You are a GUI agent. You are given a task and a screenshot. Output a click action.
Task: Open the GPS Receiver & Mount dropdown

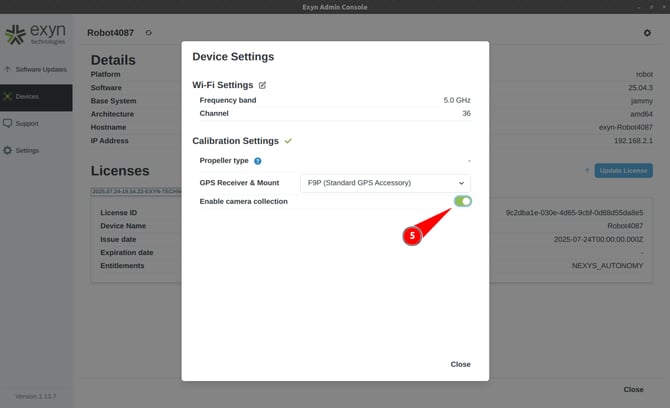tap(385, 183)
